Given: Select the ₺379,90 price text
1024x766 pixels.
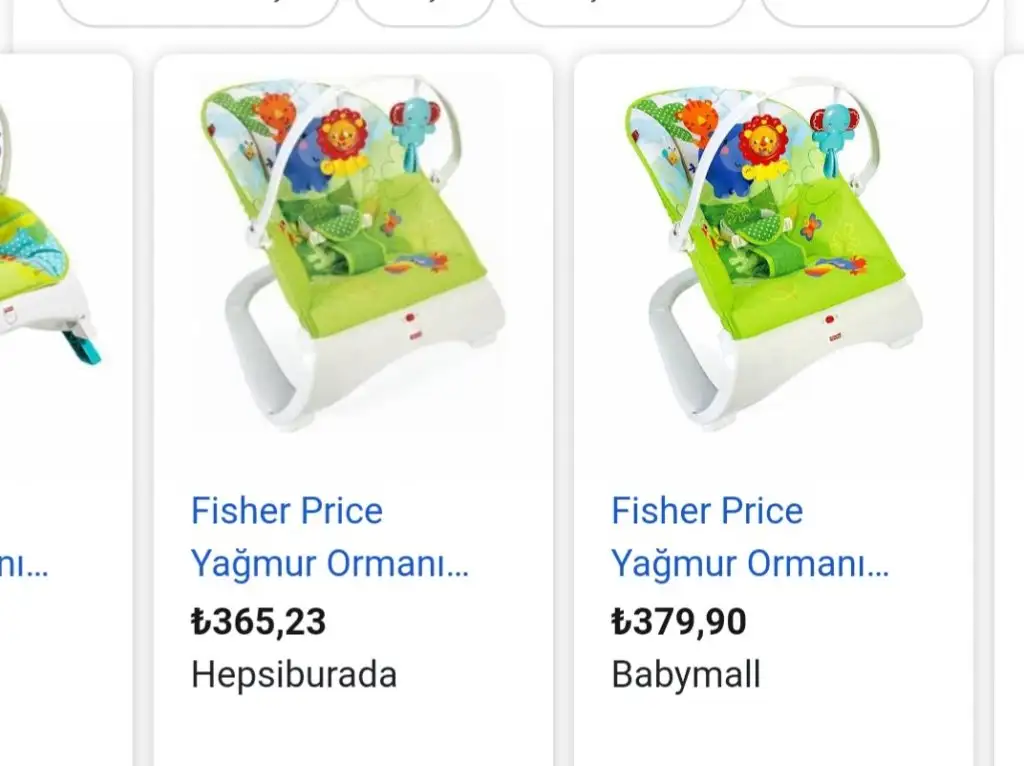Looking at the screenshot, I should pyautogui.click(x=679, y=621).
